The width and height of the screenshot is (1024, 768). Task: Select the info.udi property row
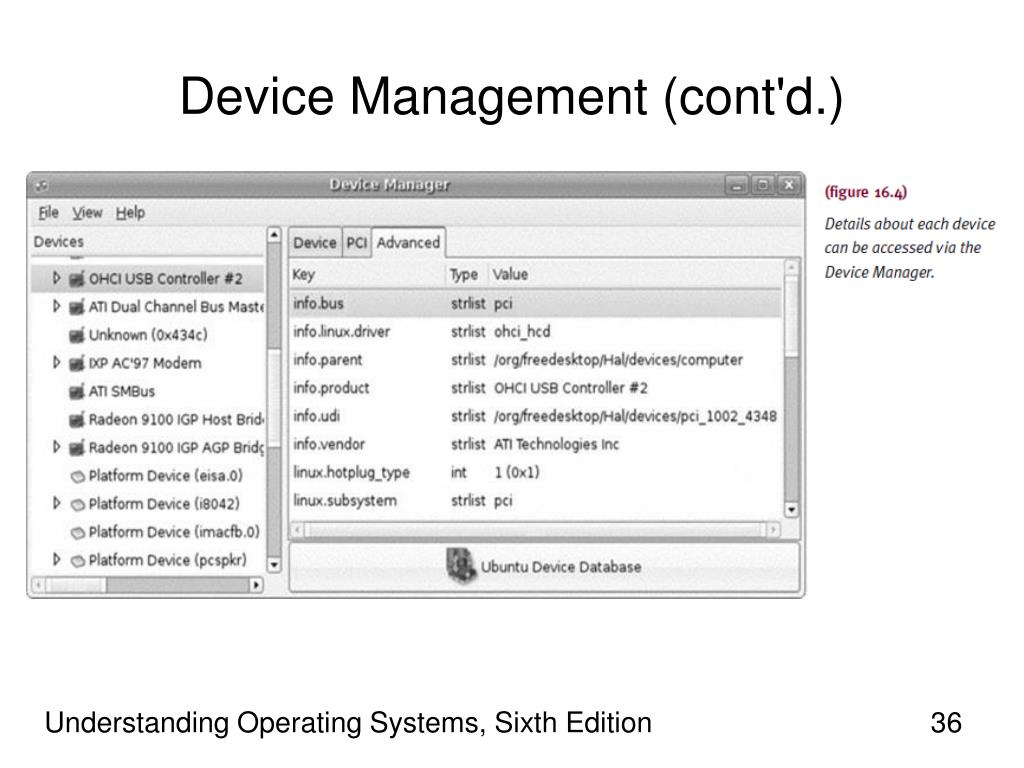click(536, 416)
